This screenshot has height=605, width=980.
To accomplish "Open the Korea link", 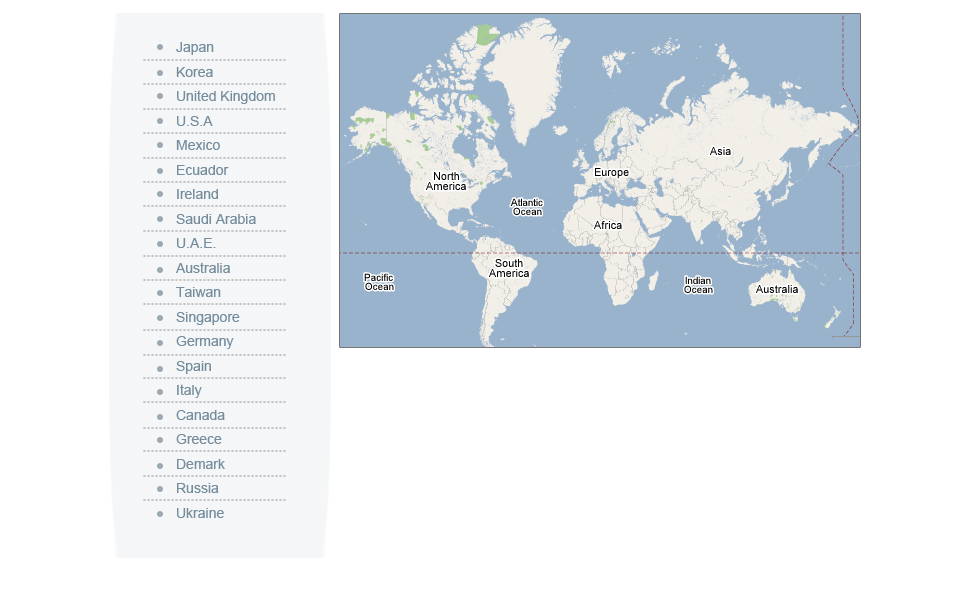I will 194,72.
